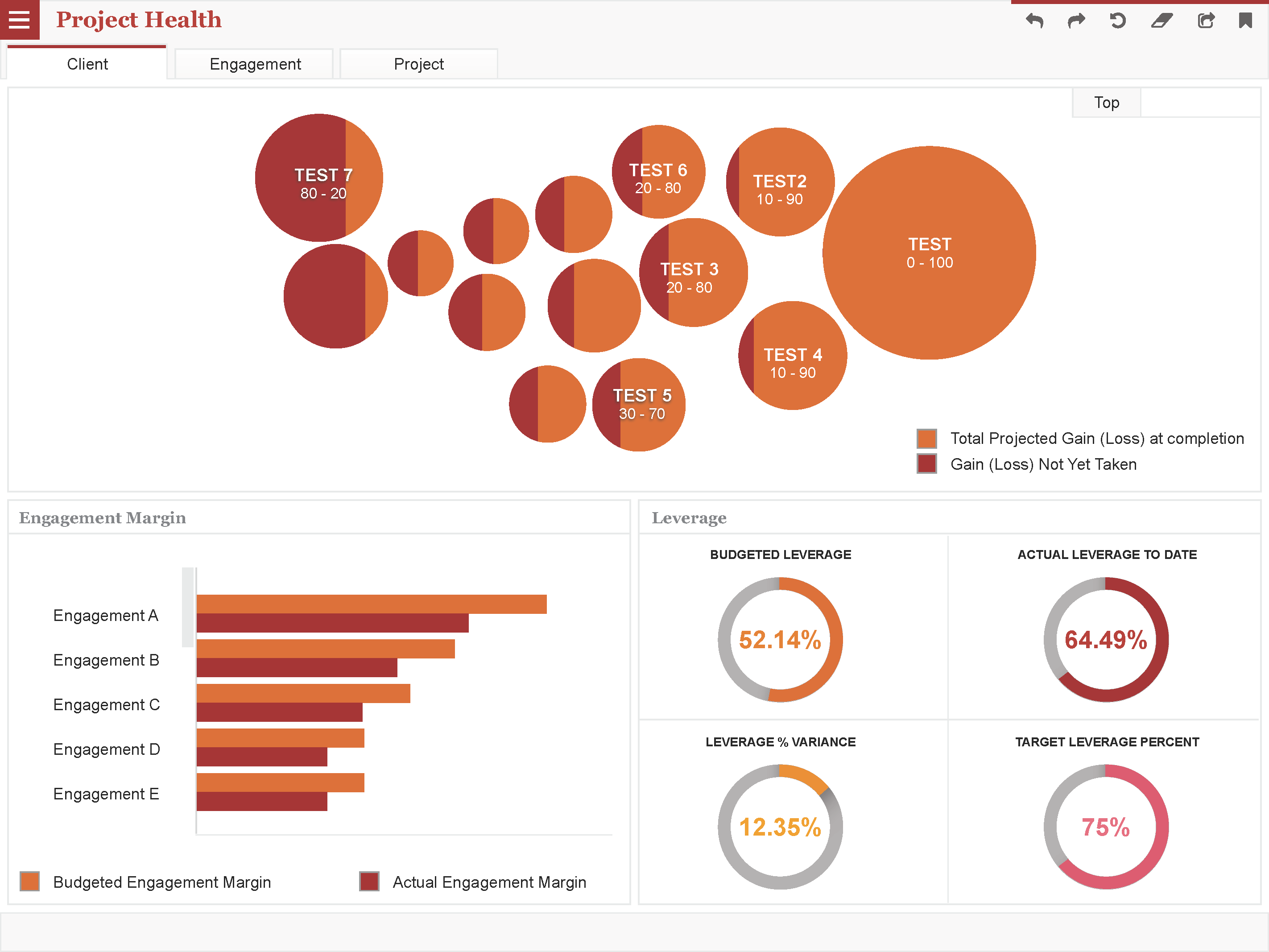
Task: Click the Budgeted Leverage 52.14% gauge
Action: coord(780,639)
